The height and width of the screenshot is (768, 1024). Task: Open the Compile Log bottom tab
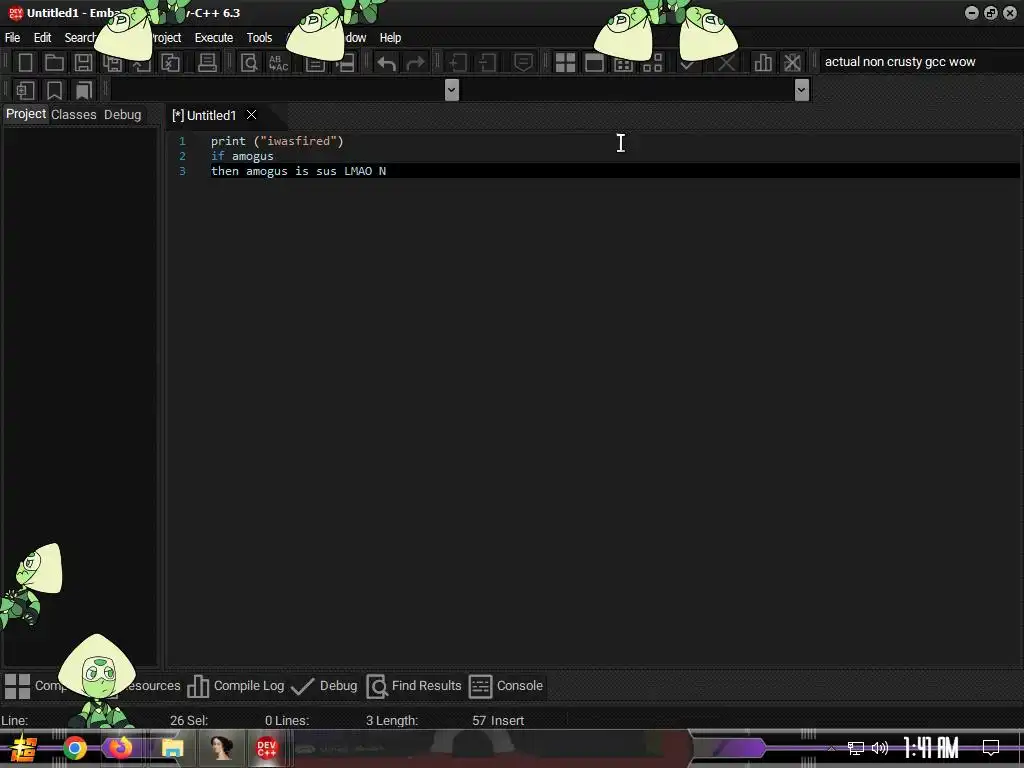[x=236, y=686]
